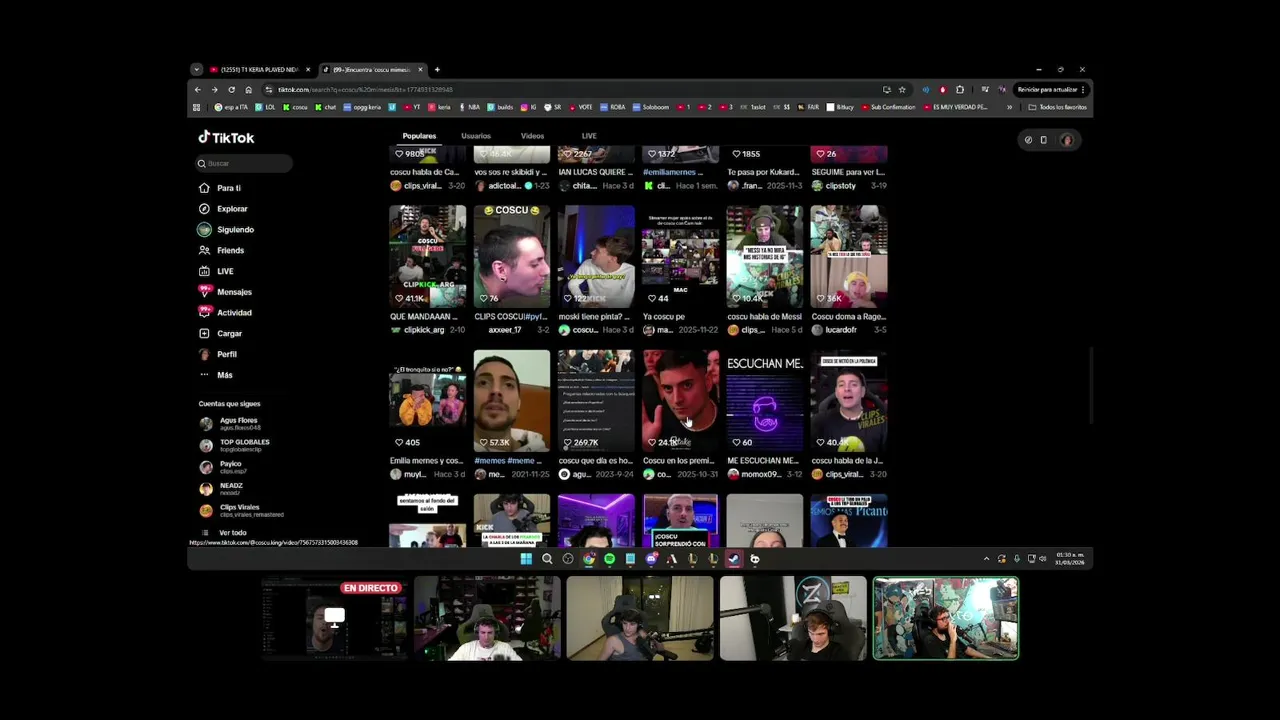Open a new browser tab

(x=437, y=70)
